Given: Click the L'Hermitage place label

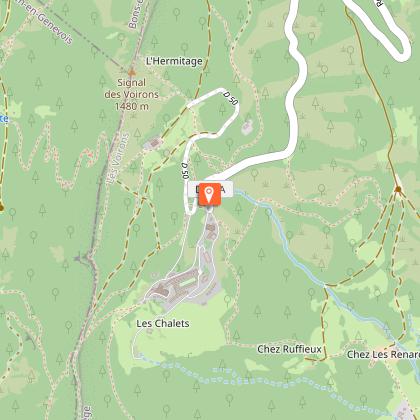Looking at the screenshot, I should 174,61.
